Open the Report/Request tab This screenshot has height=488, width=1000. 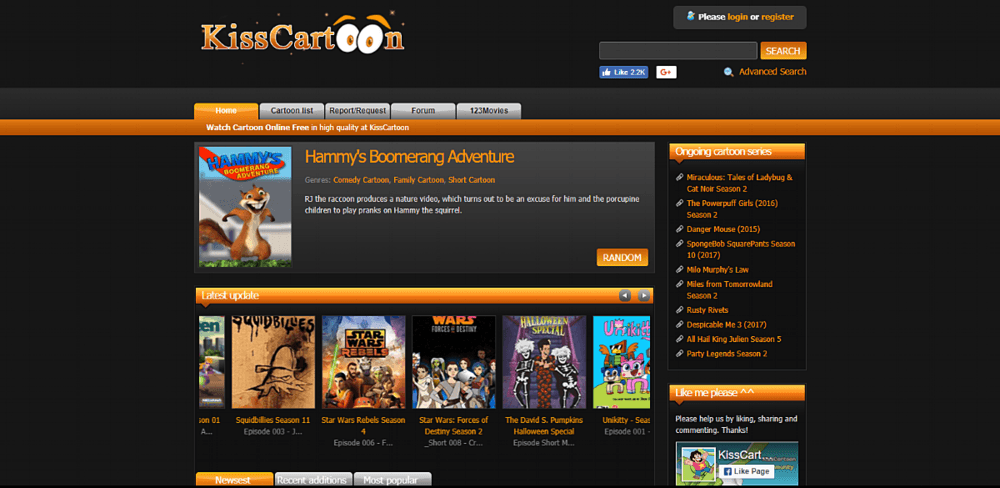tap(358, 111)
